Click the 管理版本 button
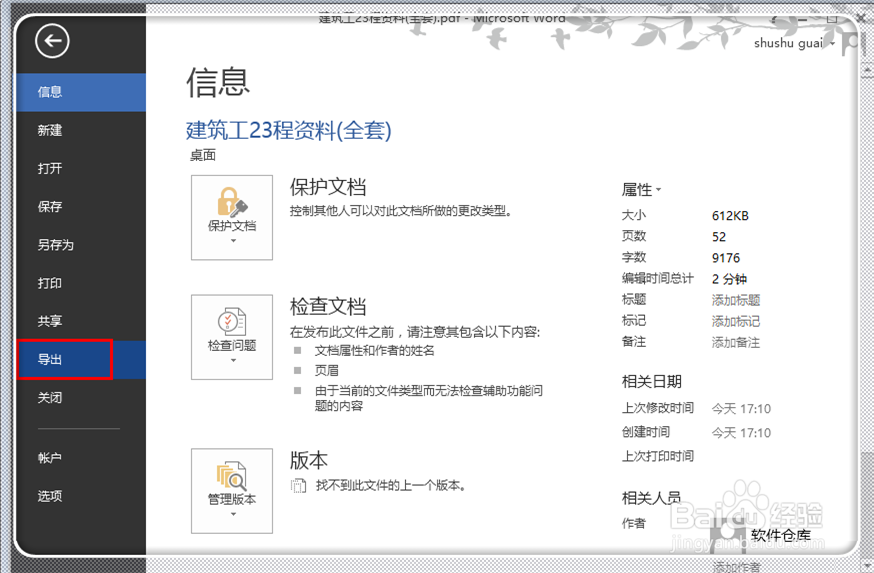The image size is (874, 573). click(232, 491)
